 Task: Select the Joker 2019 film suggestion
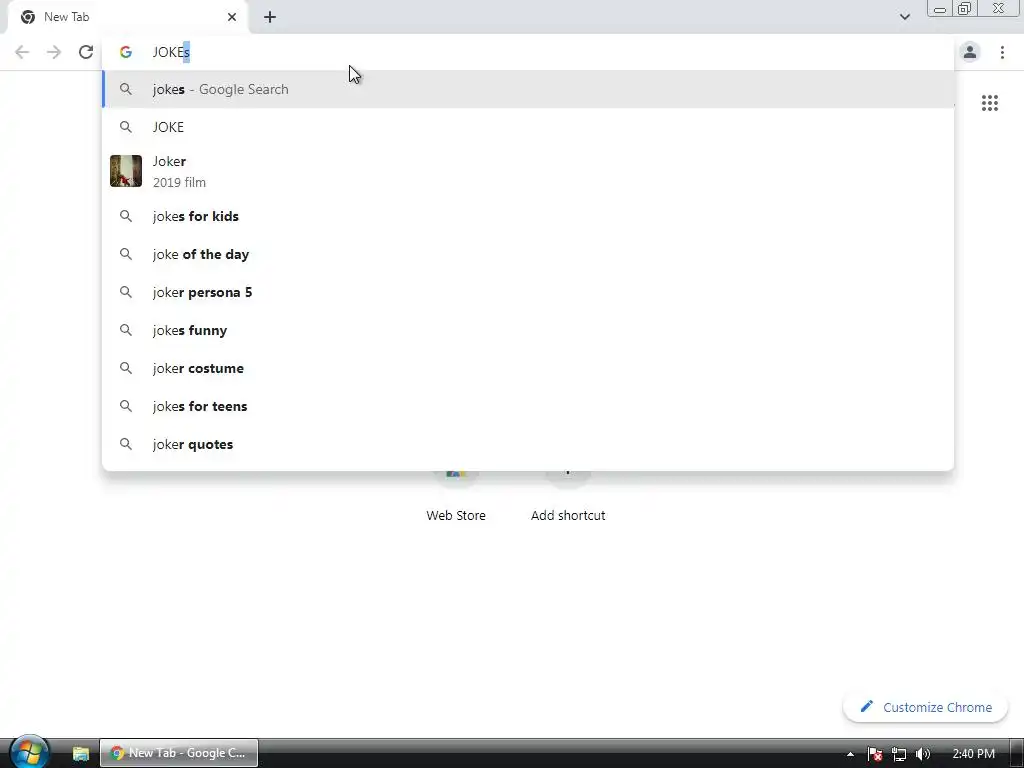click(x=528, y=171)
